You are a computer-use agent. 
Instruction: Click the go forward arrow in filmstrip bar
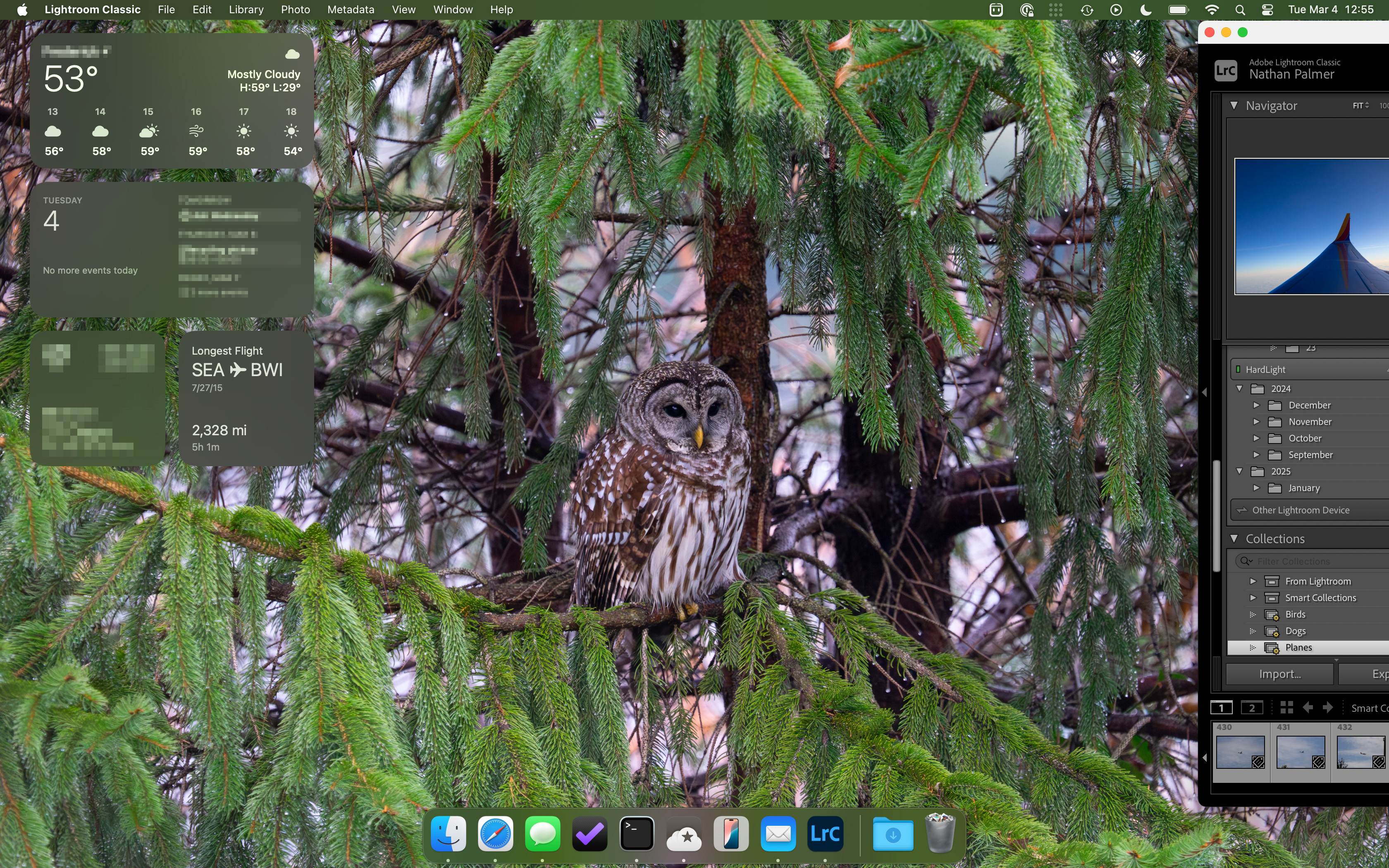tap(1327, 707)
